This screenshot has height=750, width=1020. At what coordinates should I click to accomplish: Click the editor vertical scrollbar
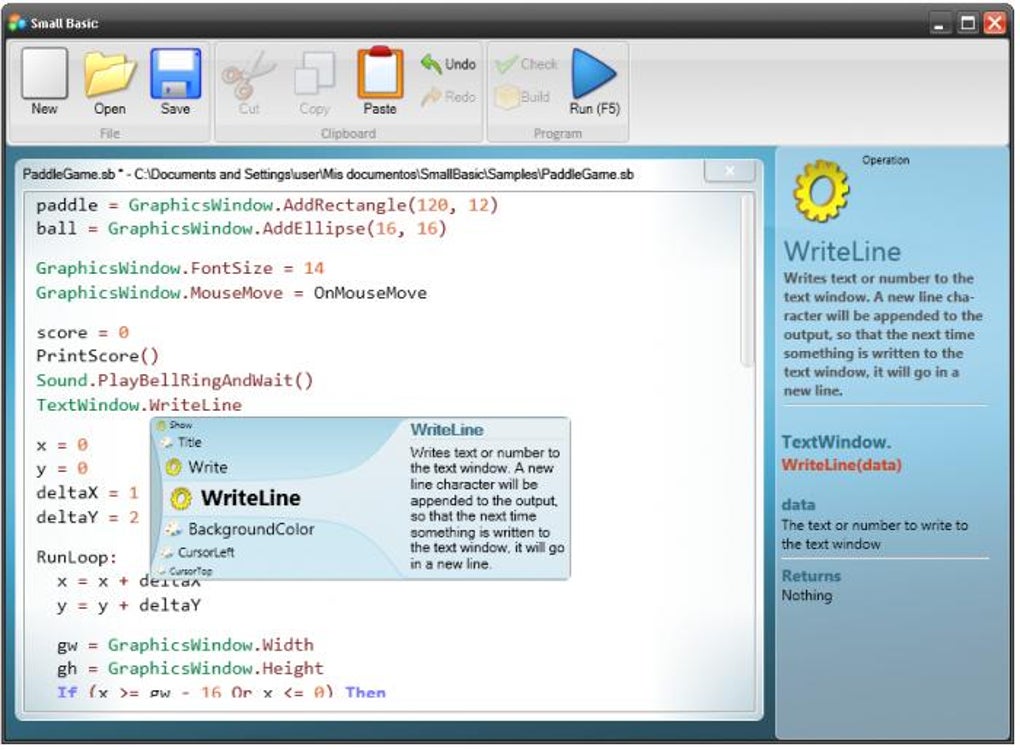click(747, 281)
